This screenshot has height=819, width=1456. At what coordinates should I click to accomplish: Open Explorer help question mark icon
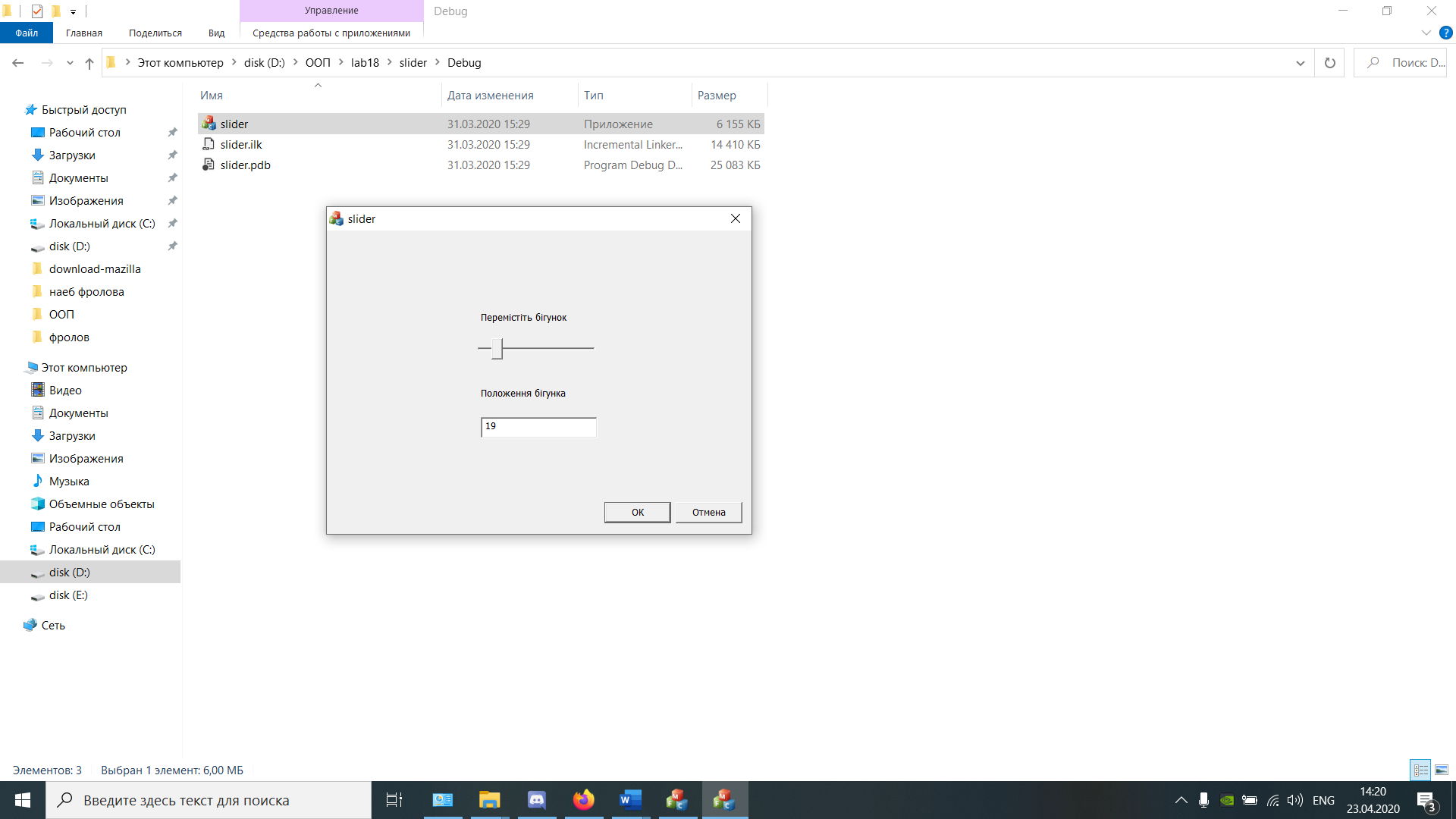1446,33
